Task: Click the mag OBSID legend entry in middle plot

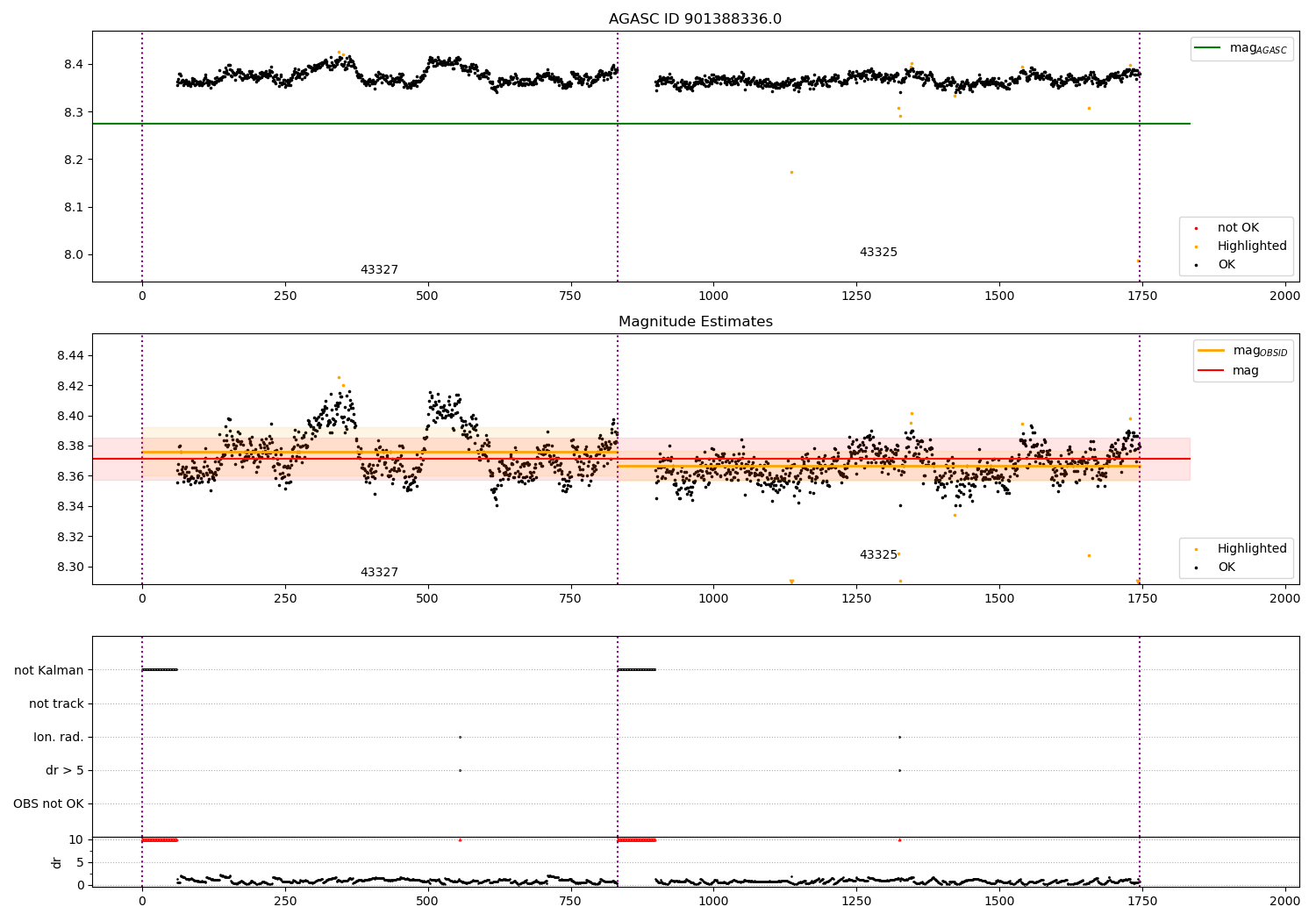Action: click(x=1242, y=351)
